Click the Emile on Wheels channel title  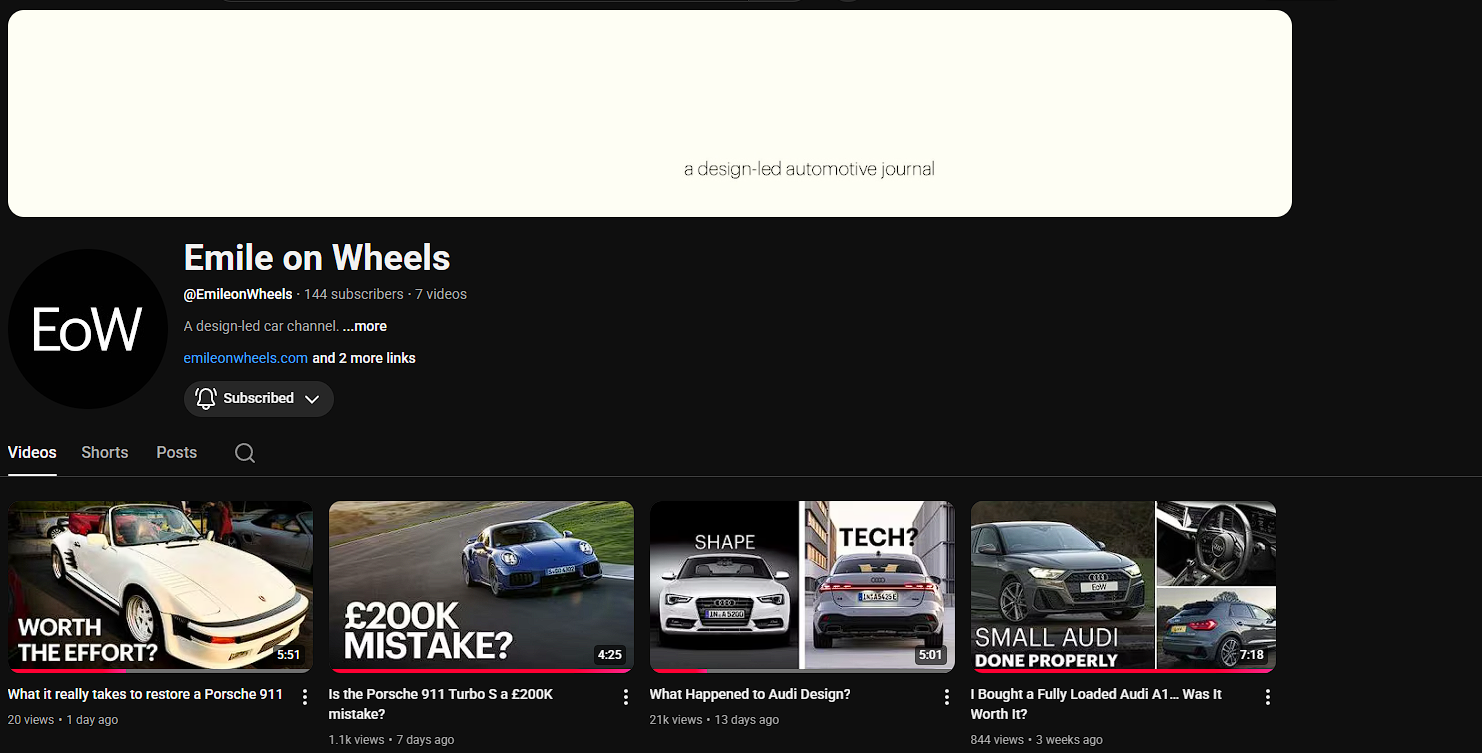tap(317, 258)
